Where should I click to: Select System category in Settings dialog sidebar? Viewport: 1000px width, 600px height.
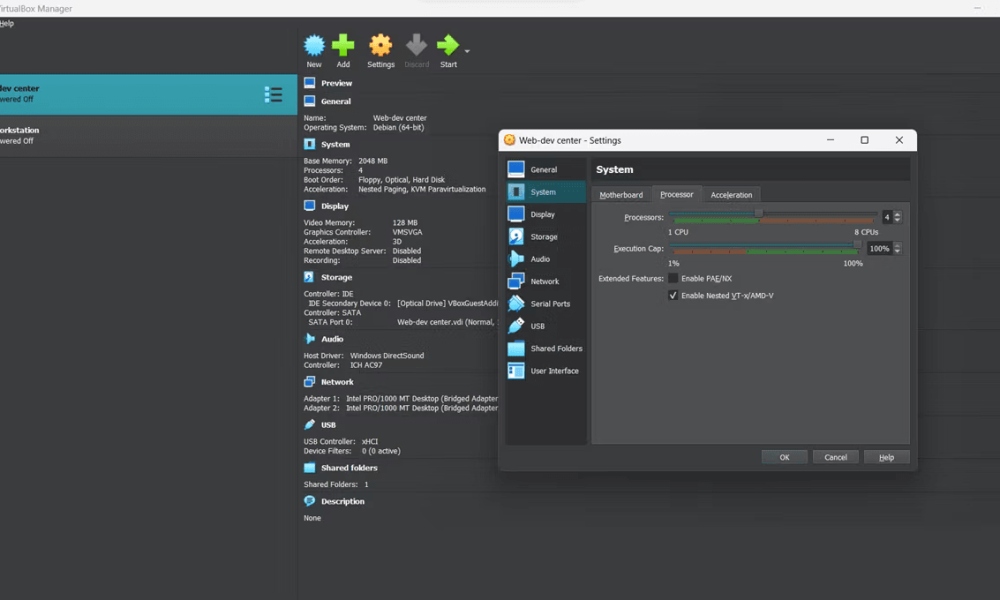[x=546, y=192]
